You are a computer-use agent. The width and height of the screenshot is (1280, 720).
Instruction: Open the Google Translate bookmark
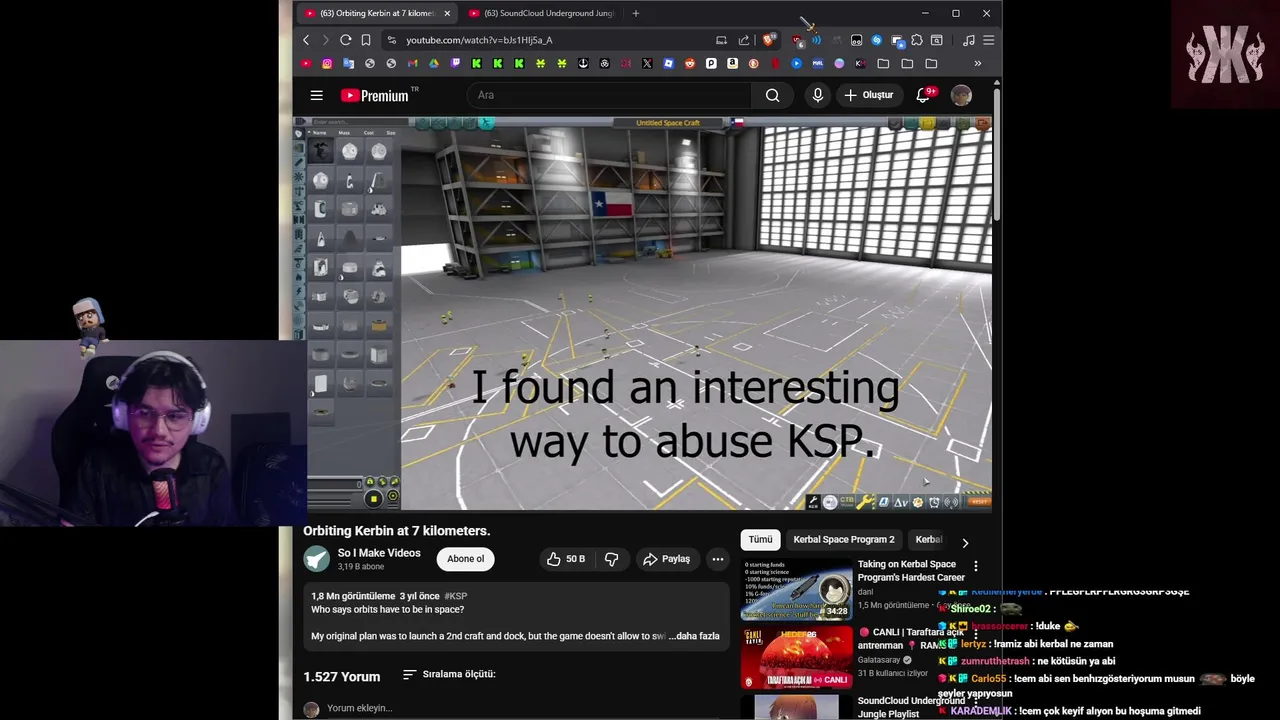pos(348,63)
